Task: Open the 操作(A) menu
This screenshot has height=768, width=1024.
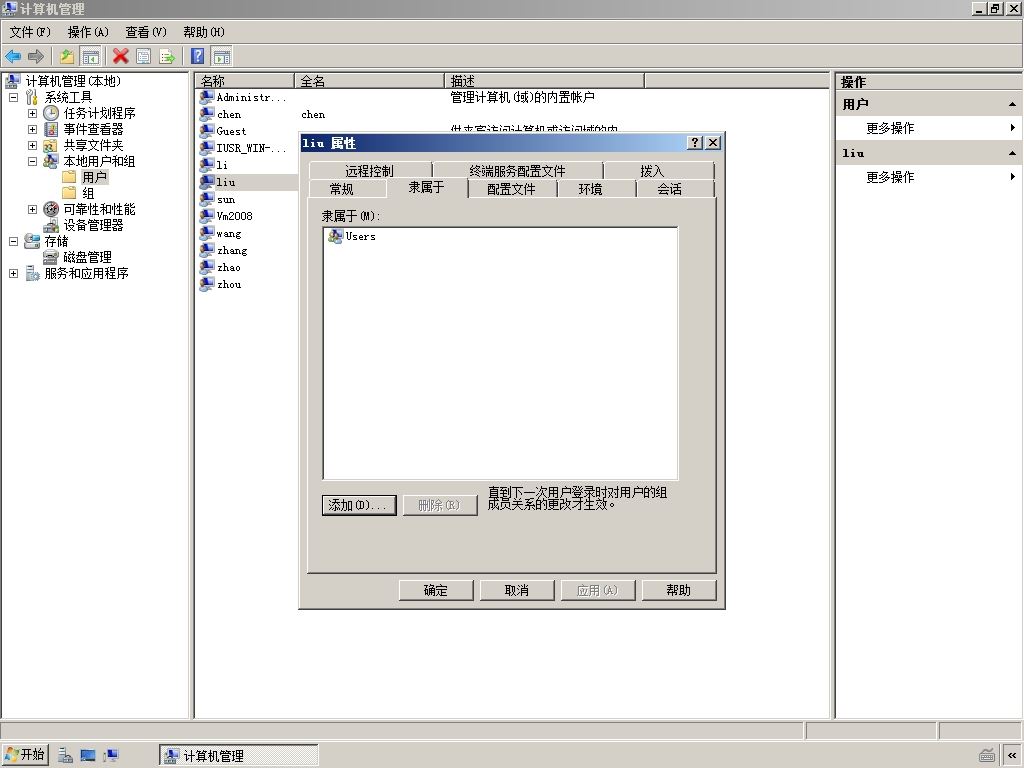Action: click(x=88, y=32)
